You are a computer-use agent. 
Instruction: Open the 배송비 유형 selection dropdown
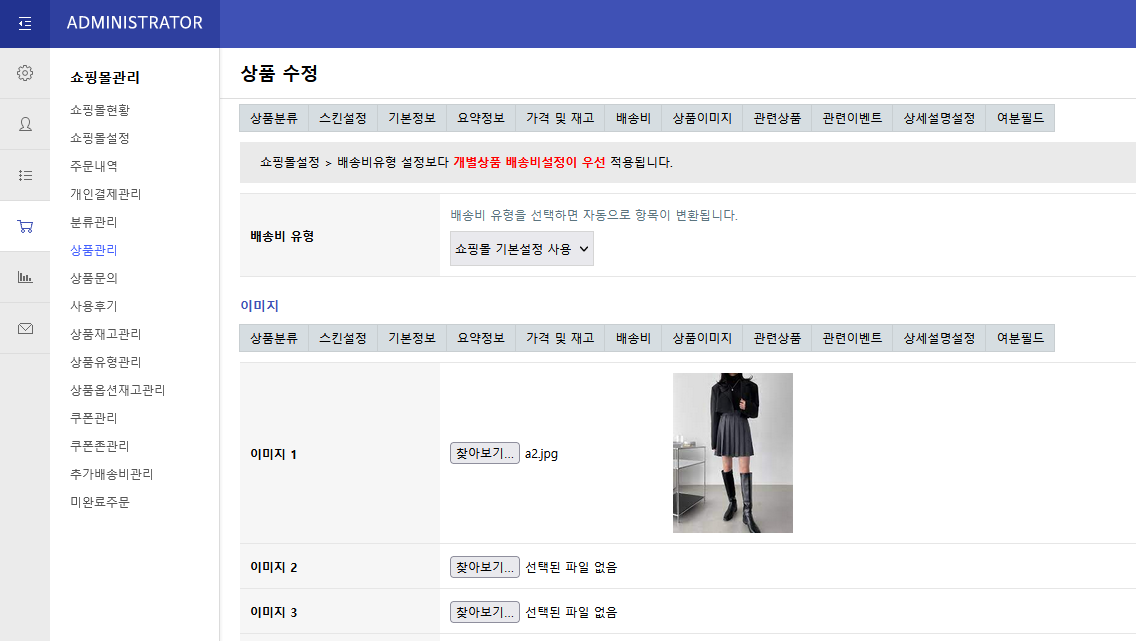521,248
